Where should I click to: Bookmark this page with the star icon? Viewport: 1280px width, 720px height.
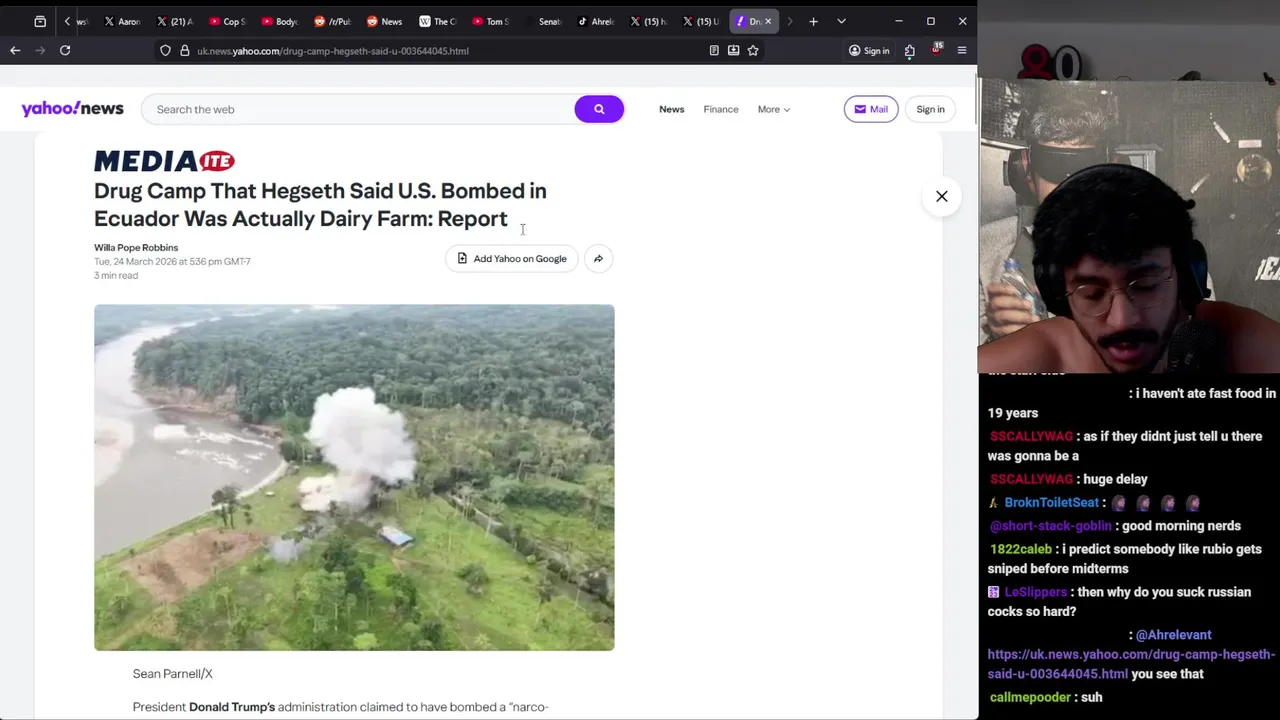click(x=753, y=50)
